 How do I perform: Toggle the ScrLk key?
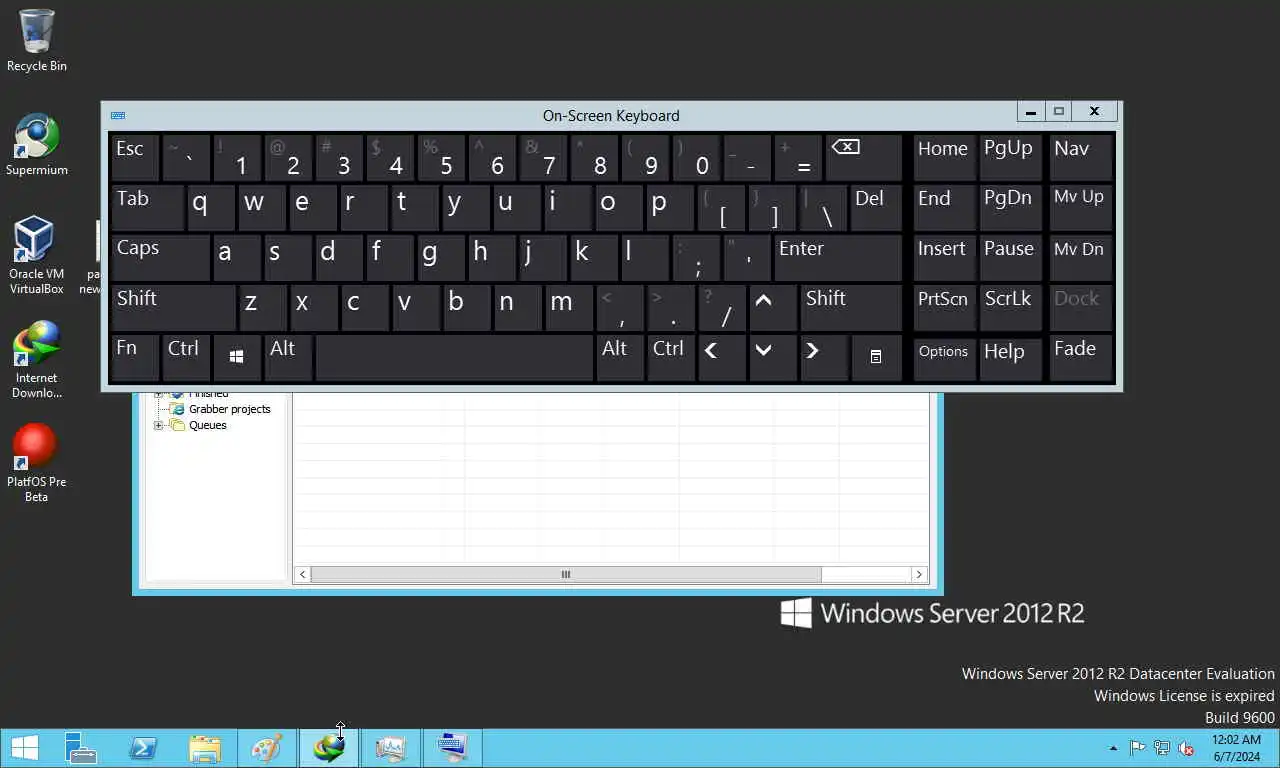click(x=1010, y=308)
